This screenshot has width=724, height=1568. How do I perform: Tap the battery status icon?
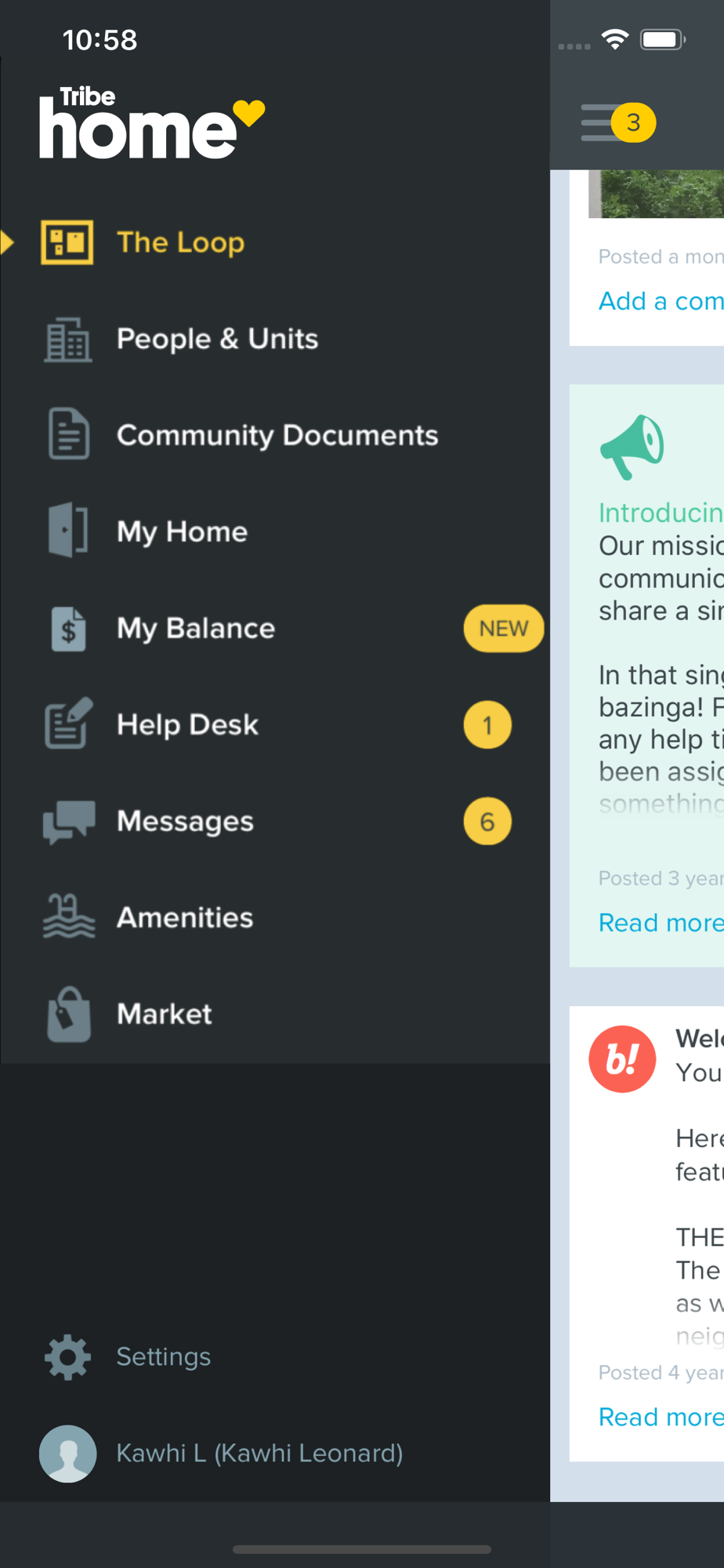click(663, 39)
